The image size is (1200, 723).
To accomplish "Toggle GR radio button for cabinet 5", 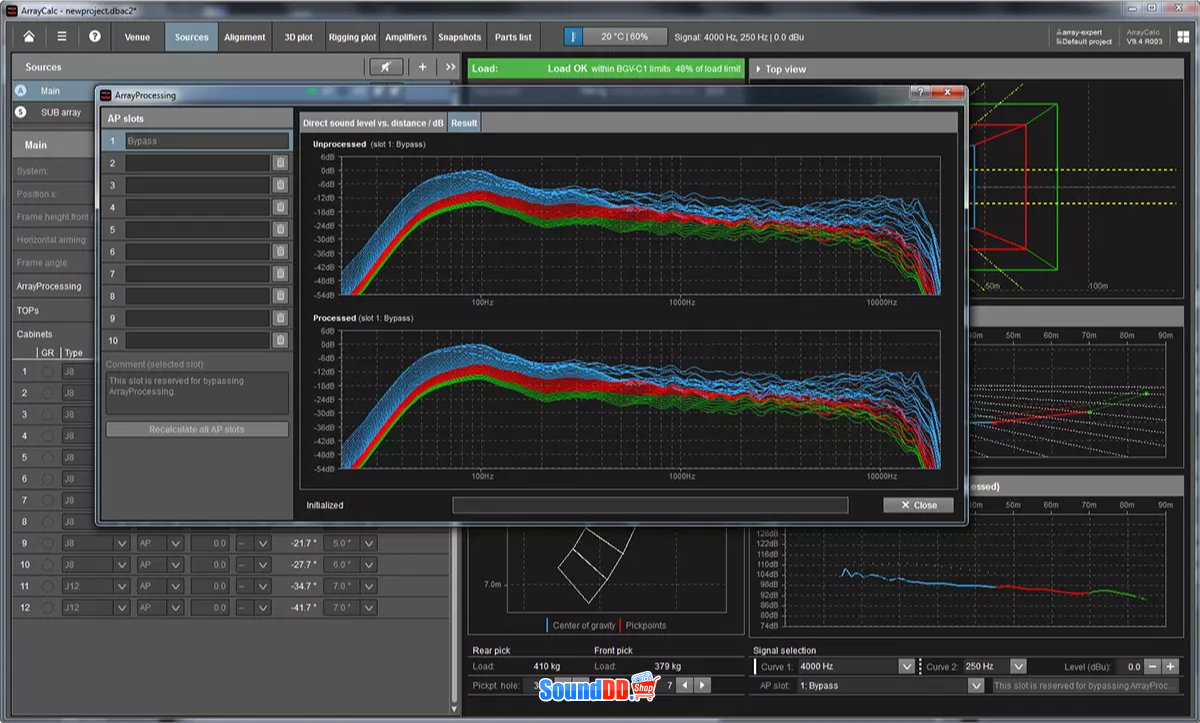I will [x=47, y=457].
